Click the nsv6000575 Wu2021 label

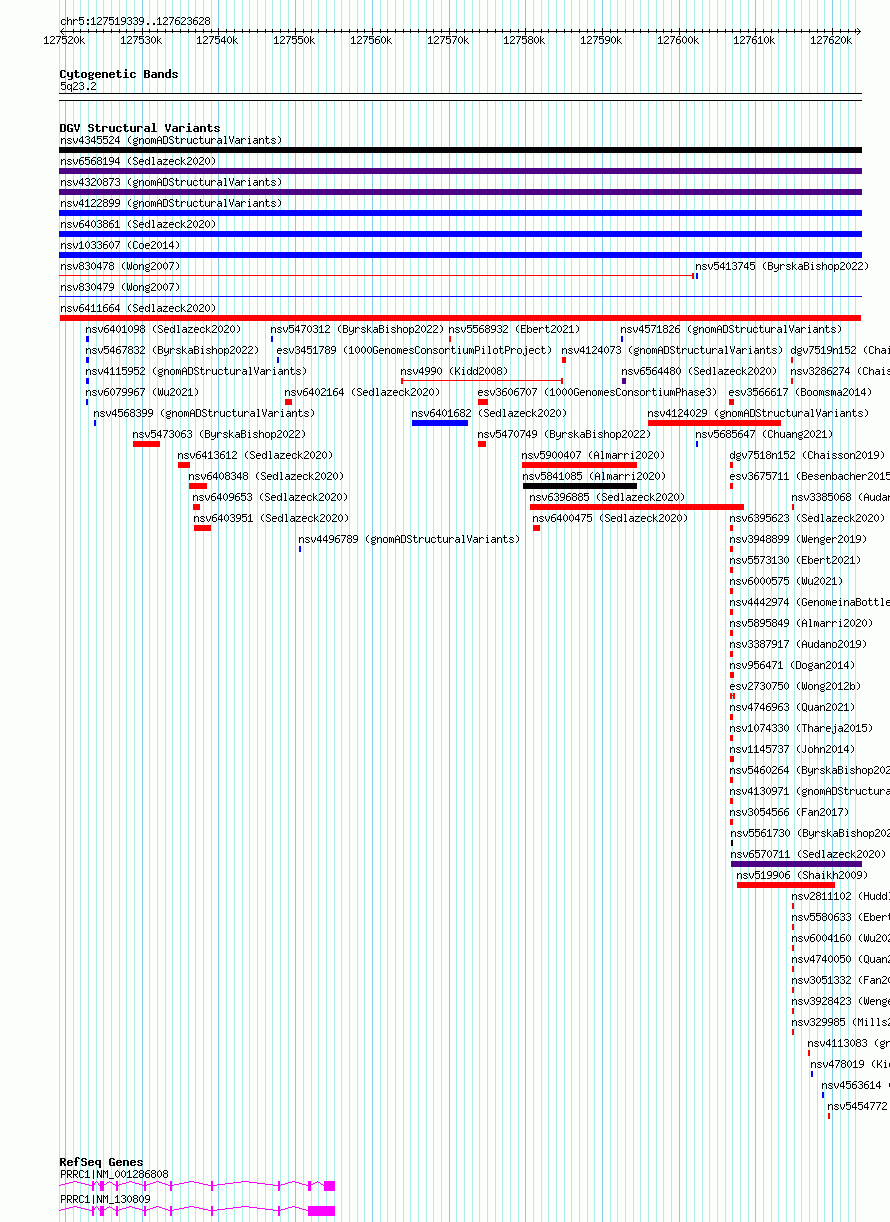tap(786, 581)
